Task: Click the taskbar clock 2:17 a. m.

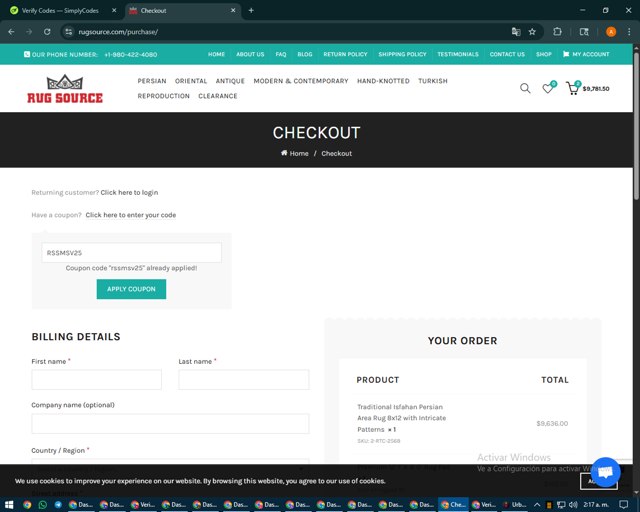Action: [596, 505]
